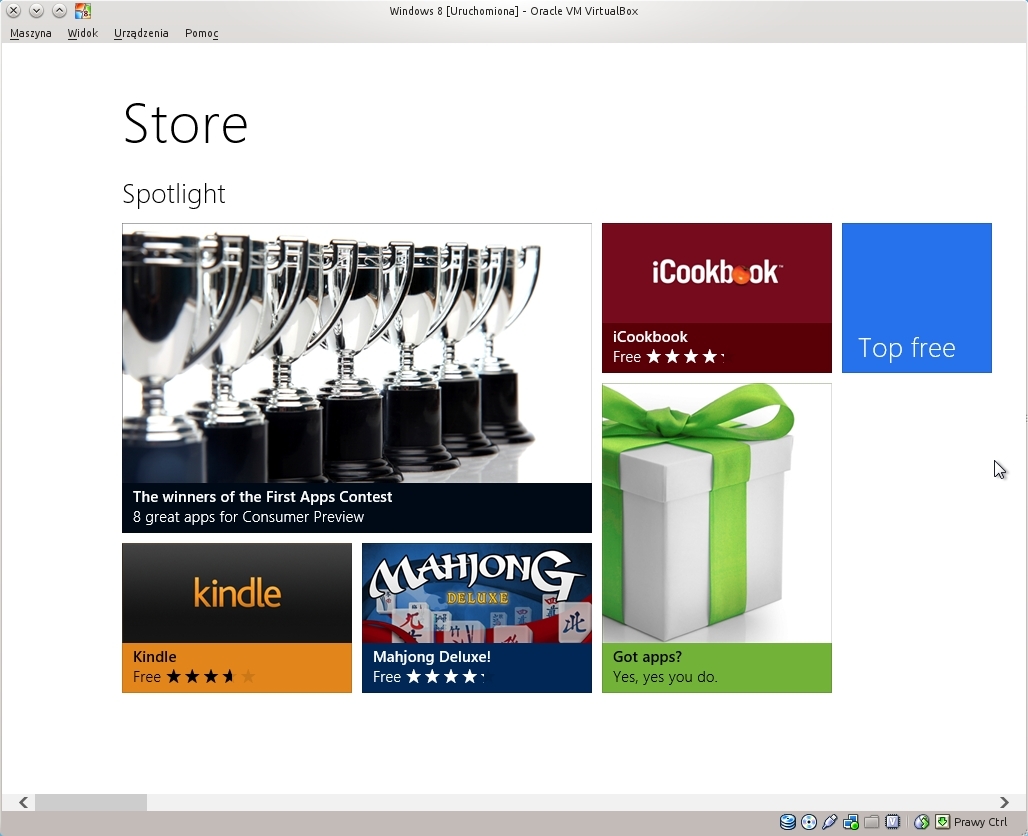Open the First Apps Contest winners tile
The height and width of the screenshot is (836, 1028).
tap(357, 378)
